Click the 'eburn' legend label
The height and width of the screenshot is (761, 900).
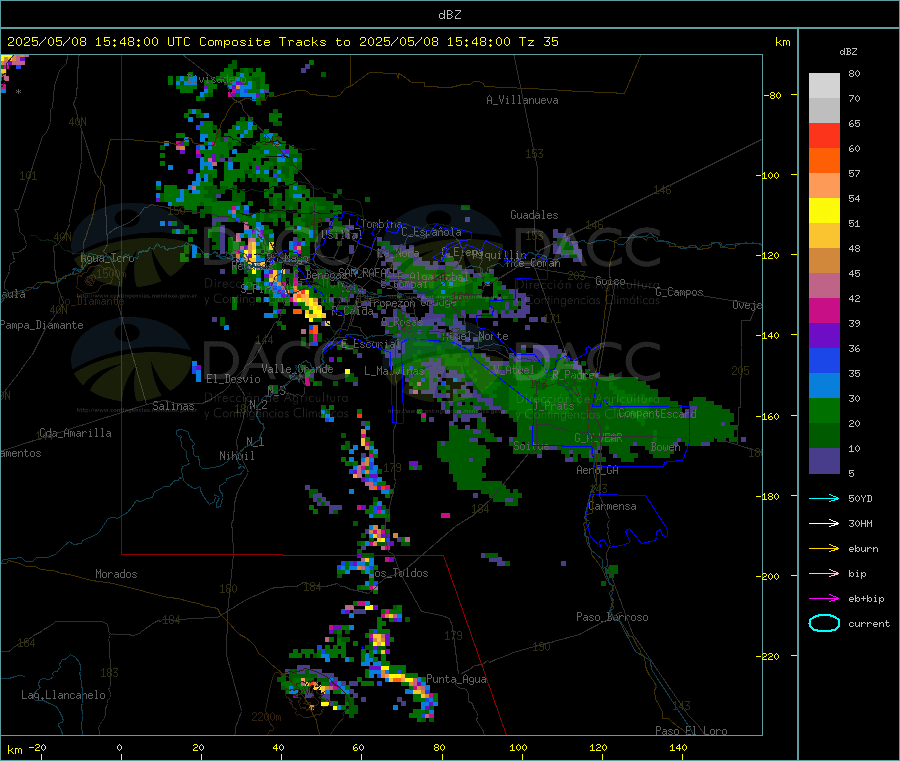point(863,549)
